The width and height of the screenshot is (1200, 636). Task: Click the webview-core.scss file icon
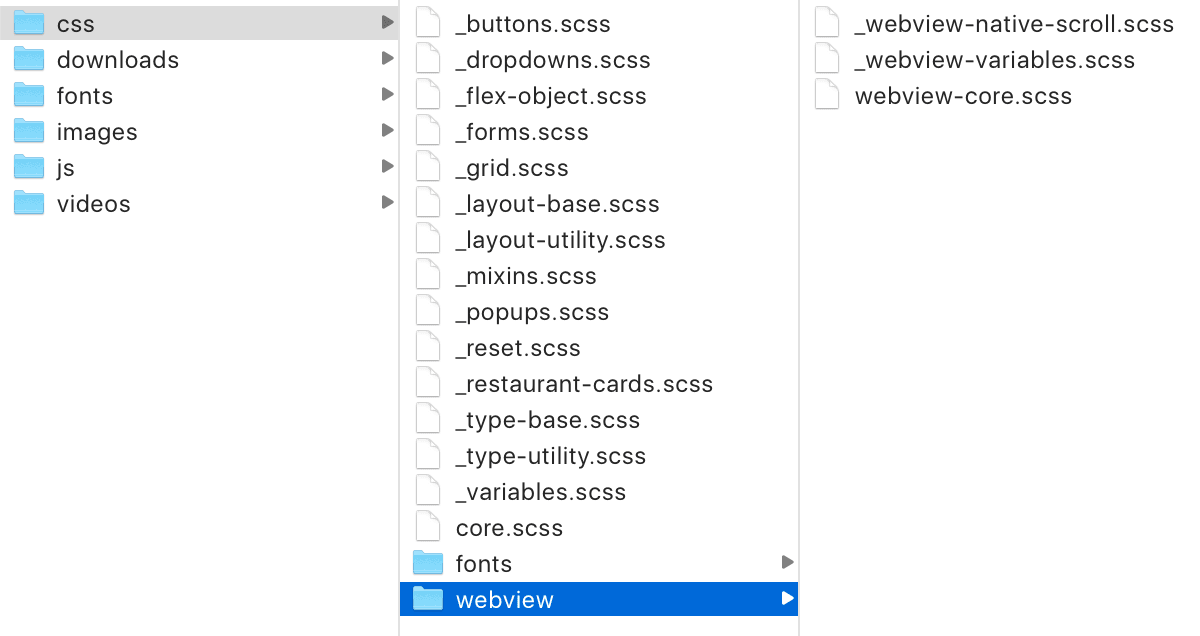tap(827, 96)
